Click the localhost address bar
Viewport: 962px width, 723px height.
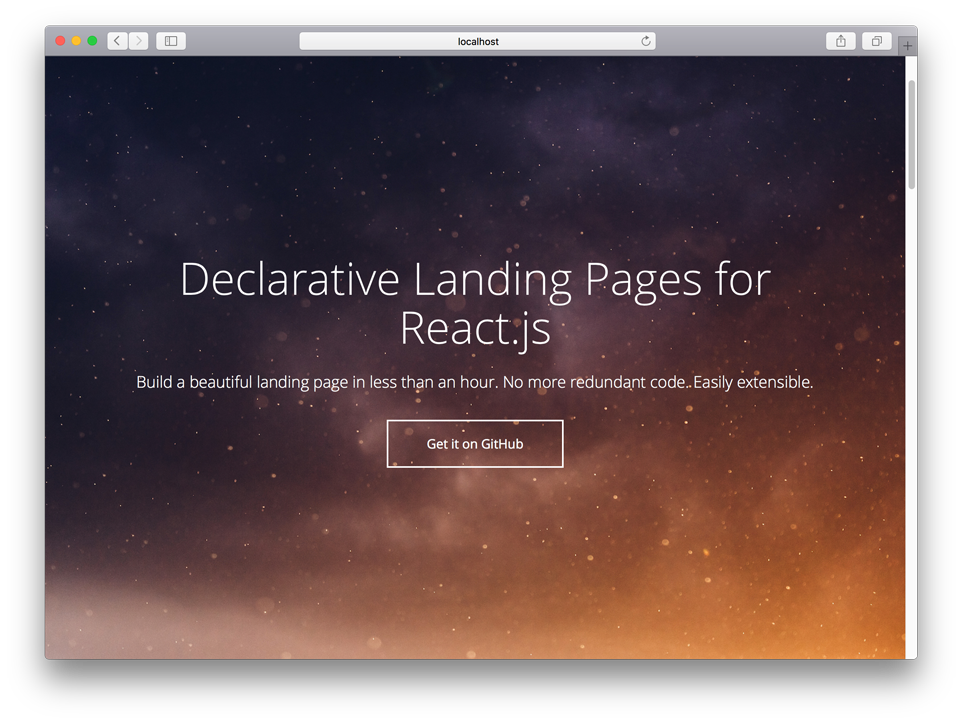pos(477,41)
